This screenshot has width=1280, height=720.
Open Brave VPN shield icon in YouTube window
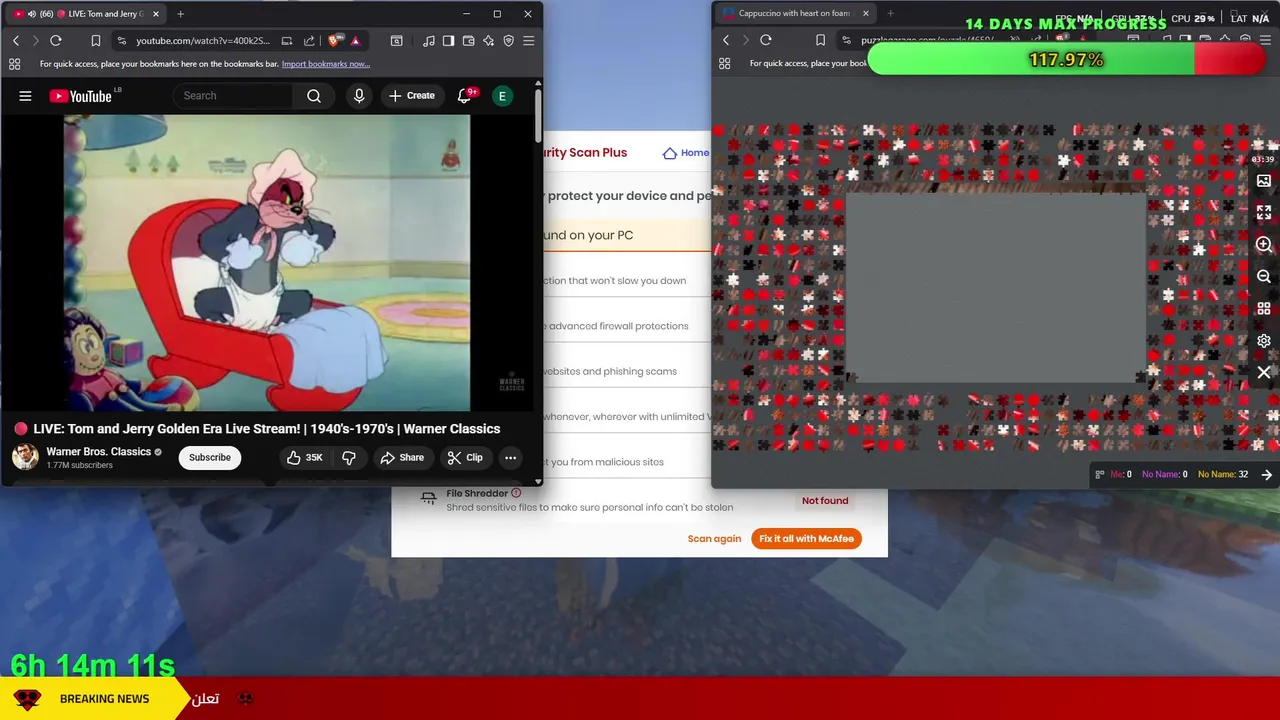coord(508,41)
